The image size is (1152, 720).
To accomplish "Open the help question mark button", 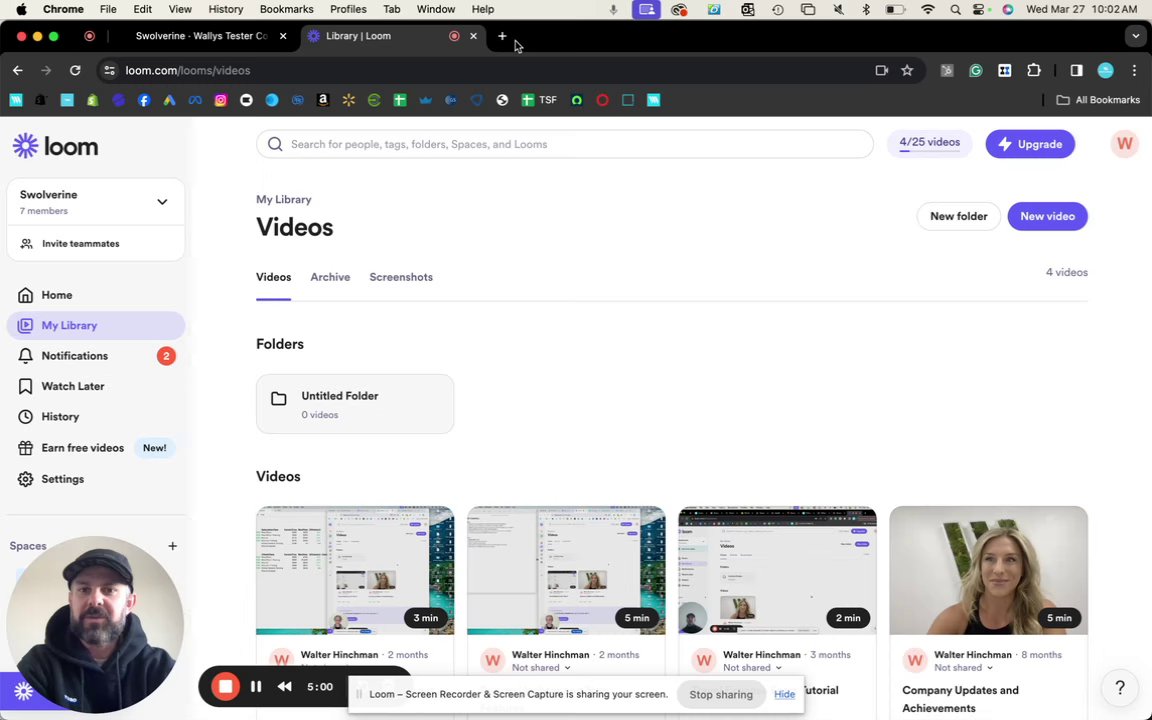I will coord(1120,688).
